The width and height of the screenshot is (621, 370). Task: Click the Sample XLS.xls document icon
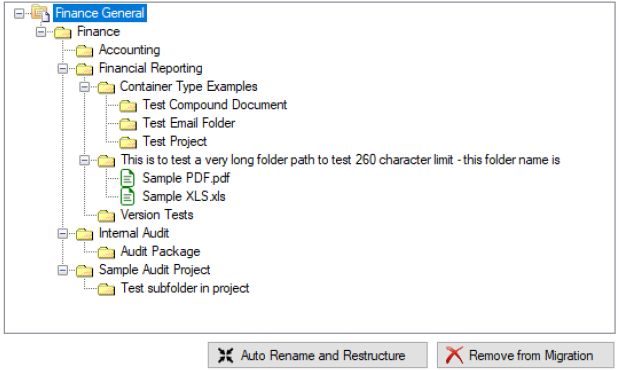pyautogui.click(x=128, y=196)
